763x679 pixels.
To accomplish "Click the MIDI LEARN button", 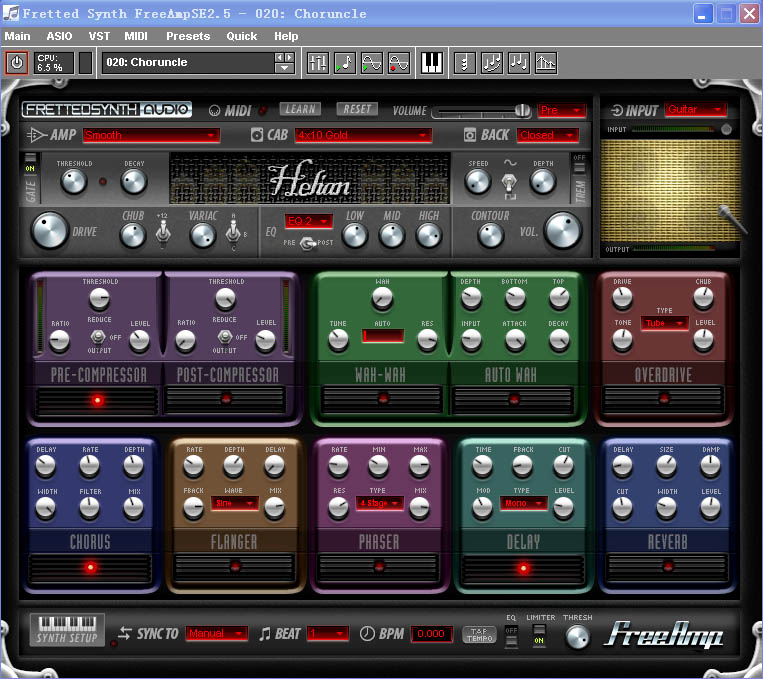I will pyautogui.click(x=300, y=109).
